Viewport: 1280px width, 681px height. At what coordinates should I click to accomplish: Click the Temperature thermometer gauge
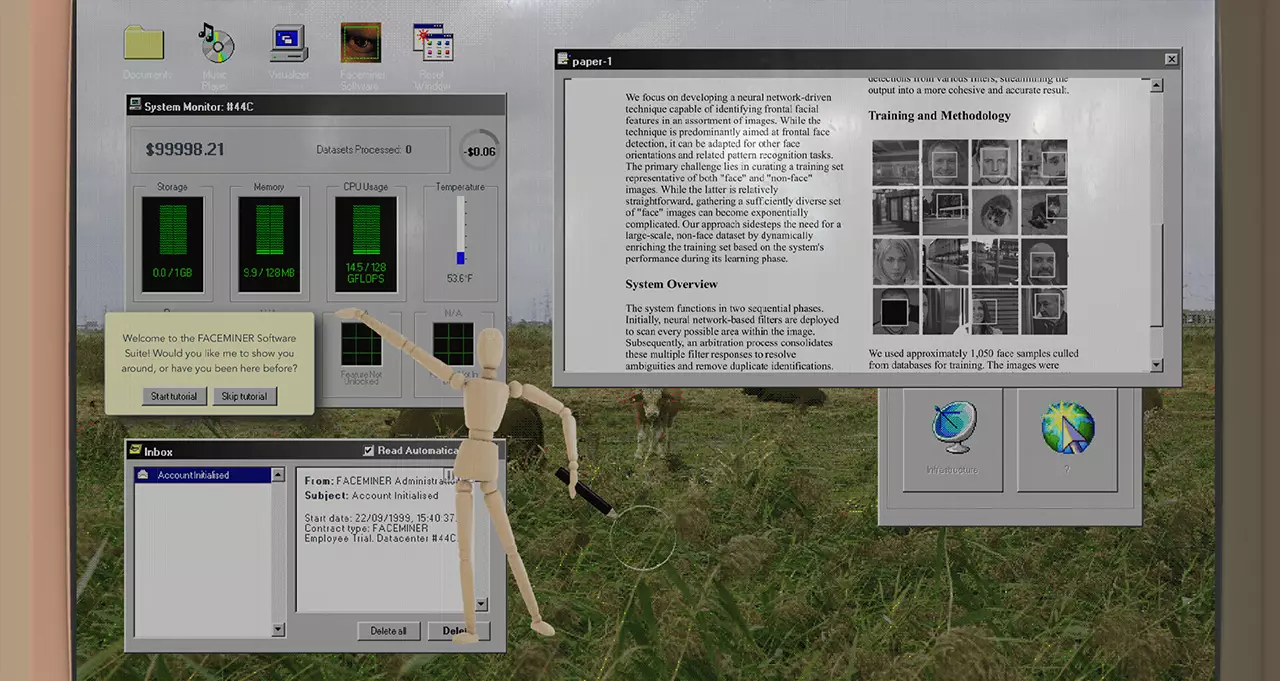(461, 230)
